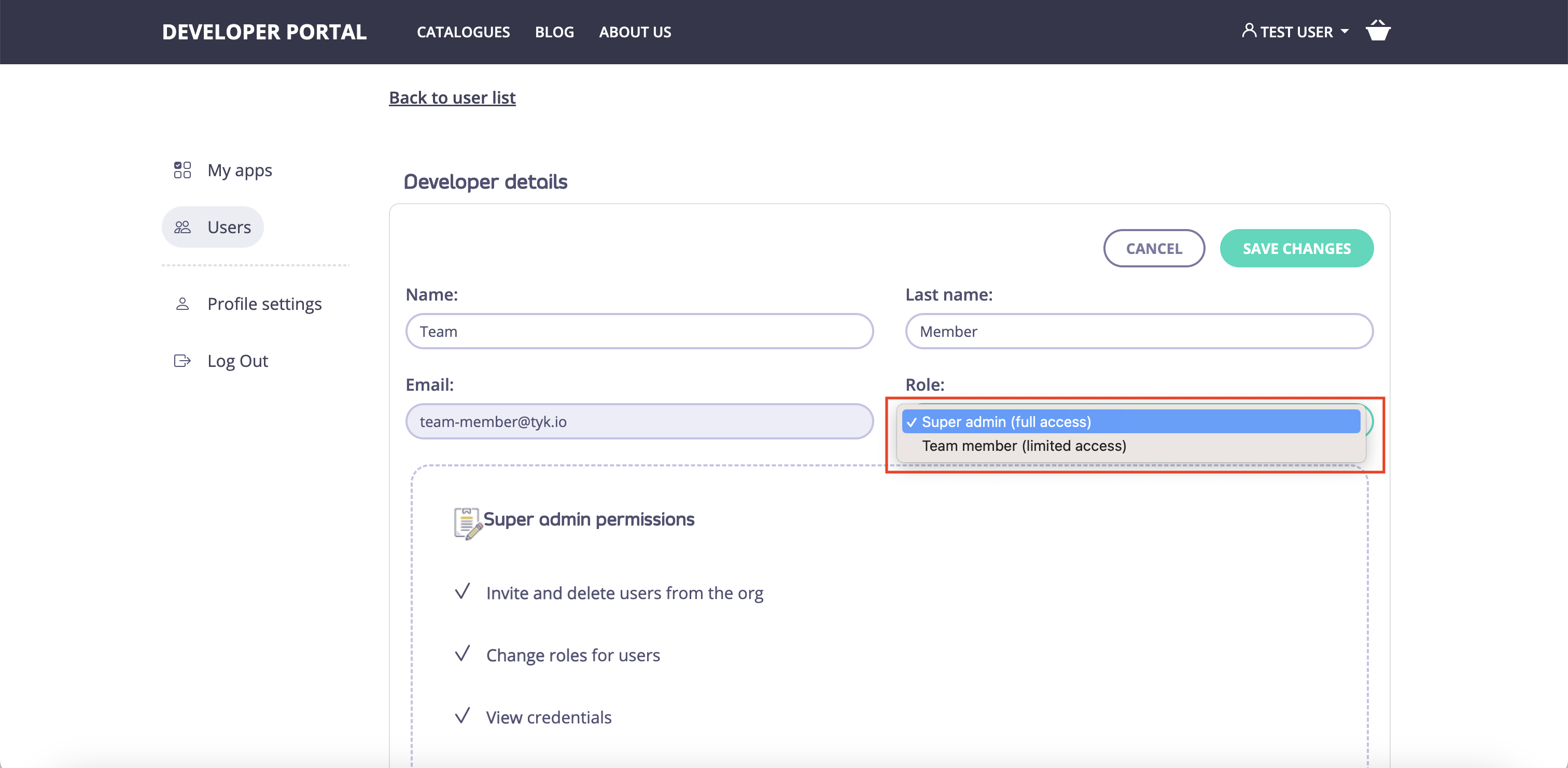Select My apps in the sidebar

point(239,170)
